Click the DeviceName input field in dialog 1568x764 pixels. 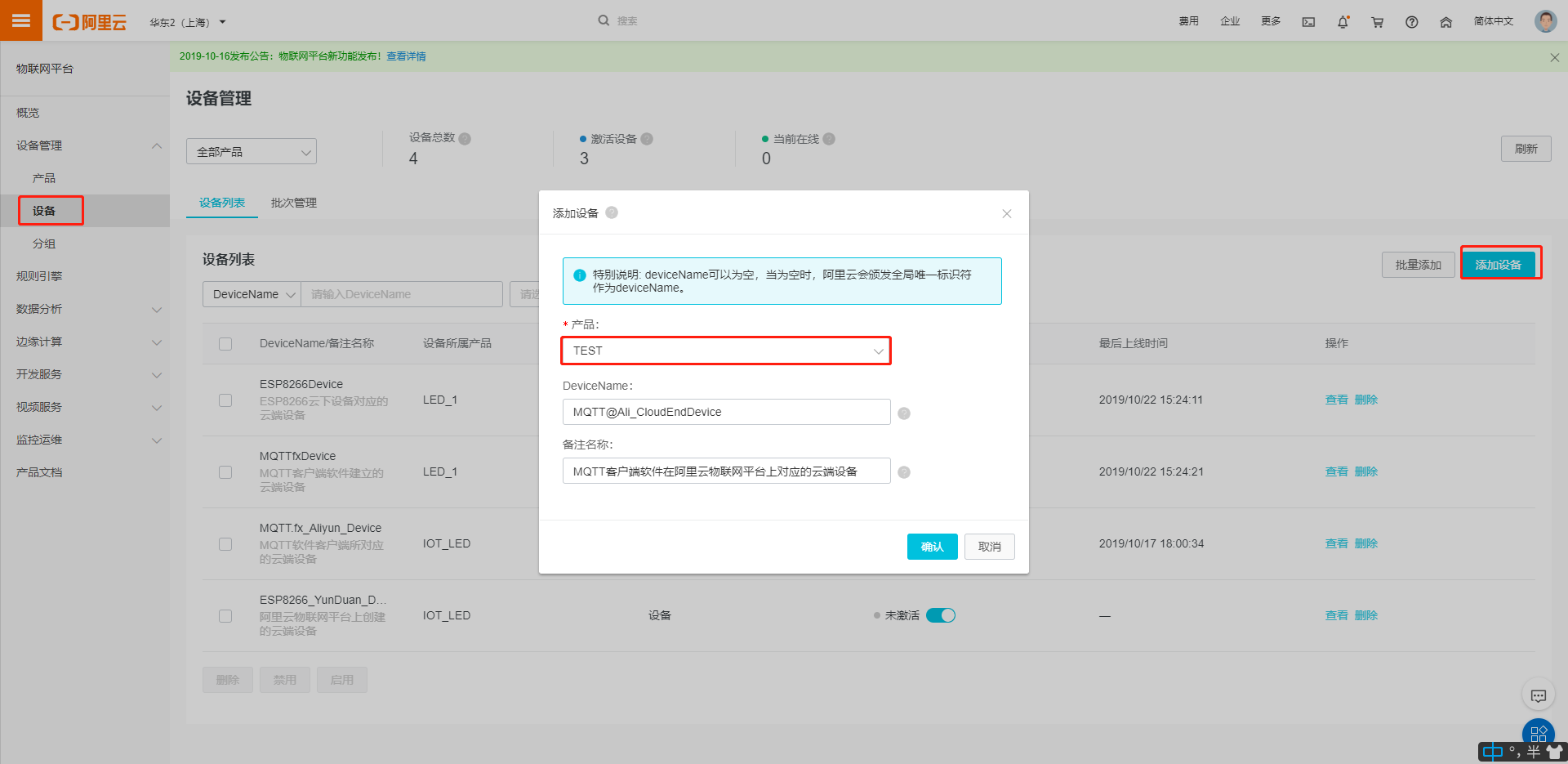coord(725,412)
